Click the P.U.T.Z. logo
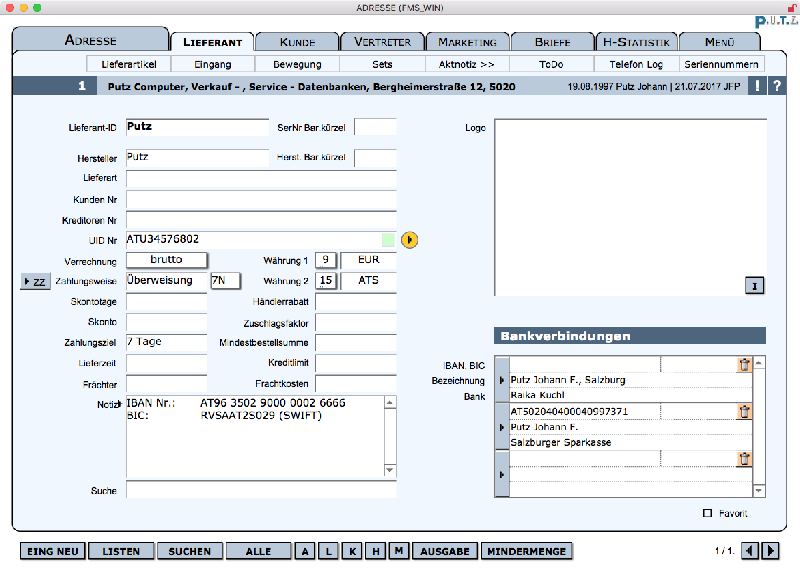The height and width of the screenshot is (572, 800). (776, 21)
